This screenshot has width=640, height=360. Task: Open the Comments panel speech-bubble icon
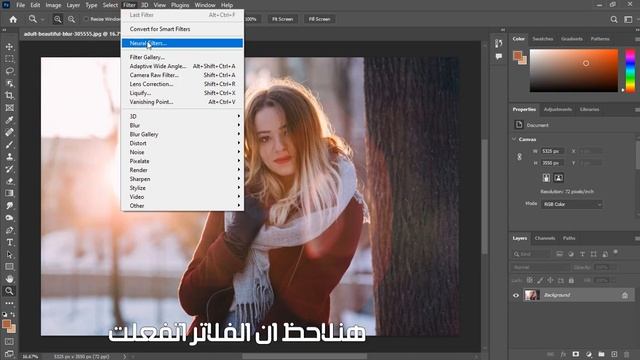tap(499, 57)
